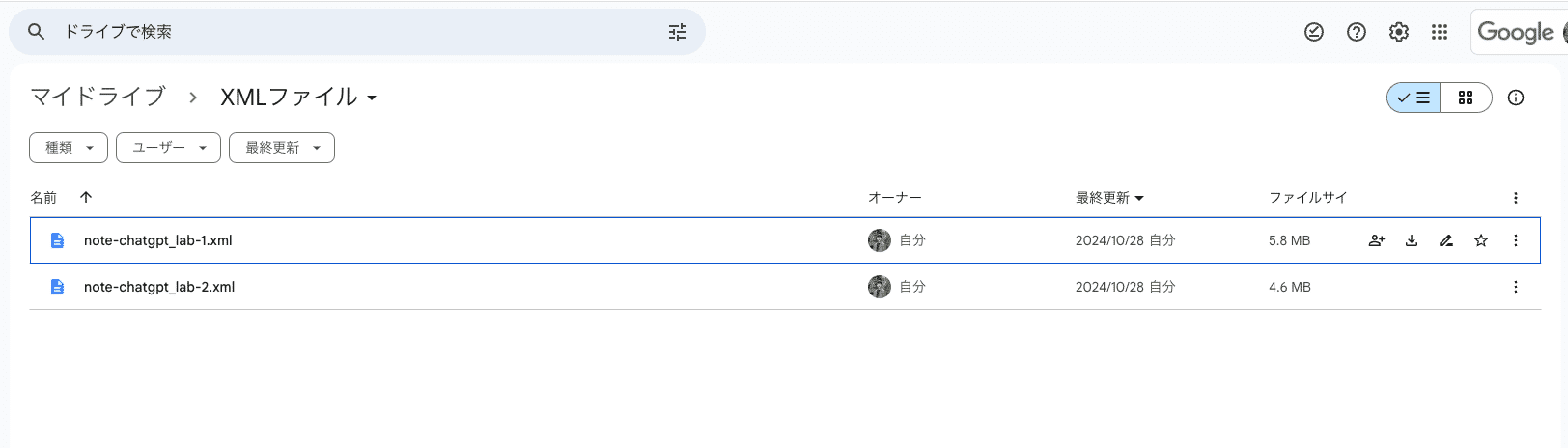Expand the 最終更新 filter chip

282,148
